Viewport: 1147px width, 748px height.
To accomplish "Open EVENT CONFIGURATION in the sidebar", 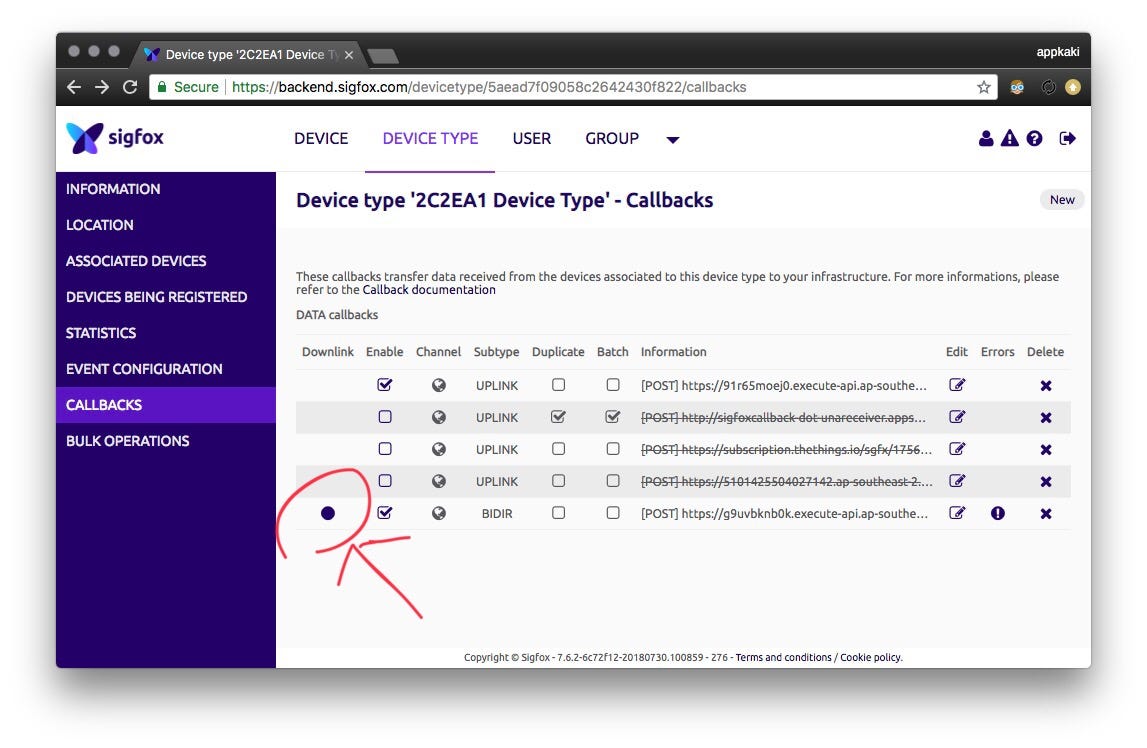I will [166, 369].
